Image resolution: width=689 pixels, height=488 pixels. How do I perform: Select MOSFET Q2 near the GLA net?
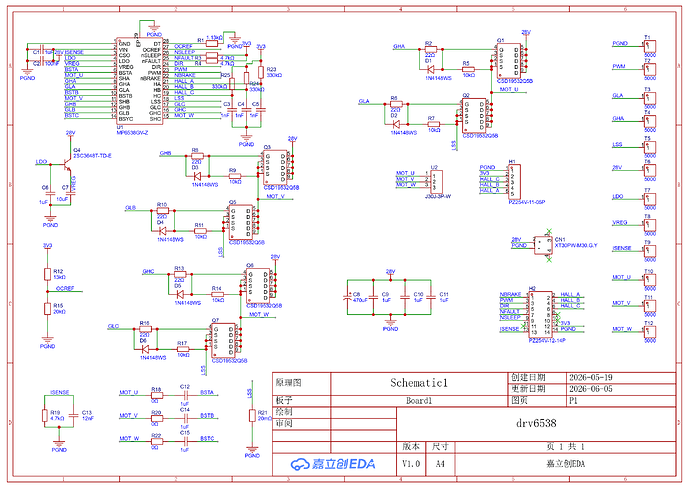(x=474, y=116)
